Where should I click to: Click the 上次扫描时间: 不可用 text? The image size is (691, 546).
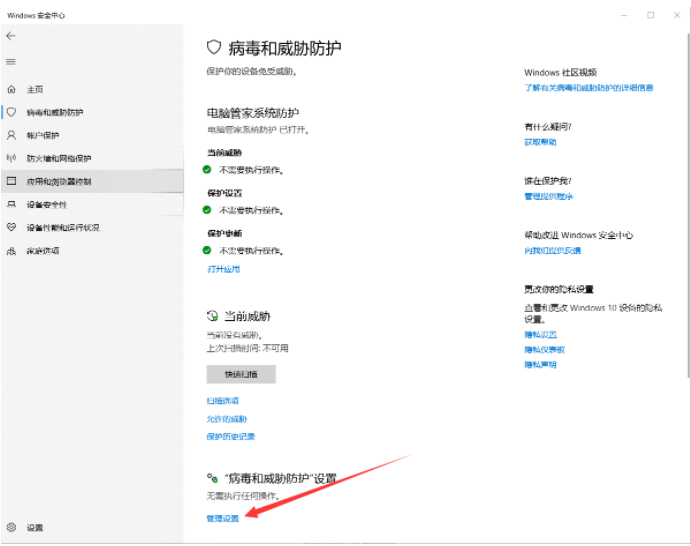click(248, 348)
